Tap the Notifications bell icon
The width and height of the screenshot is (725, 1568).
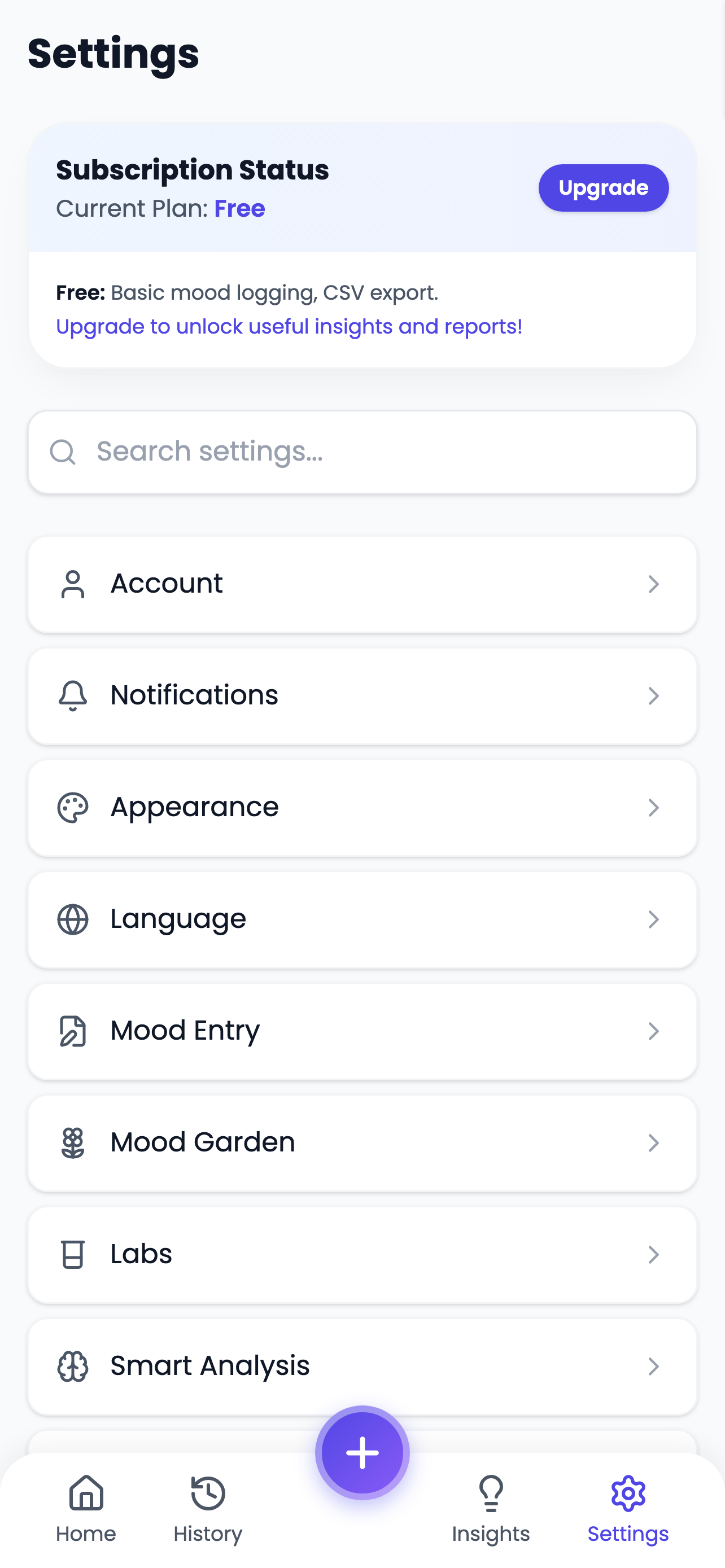[x=72, y=696]
